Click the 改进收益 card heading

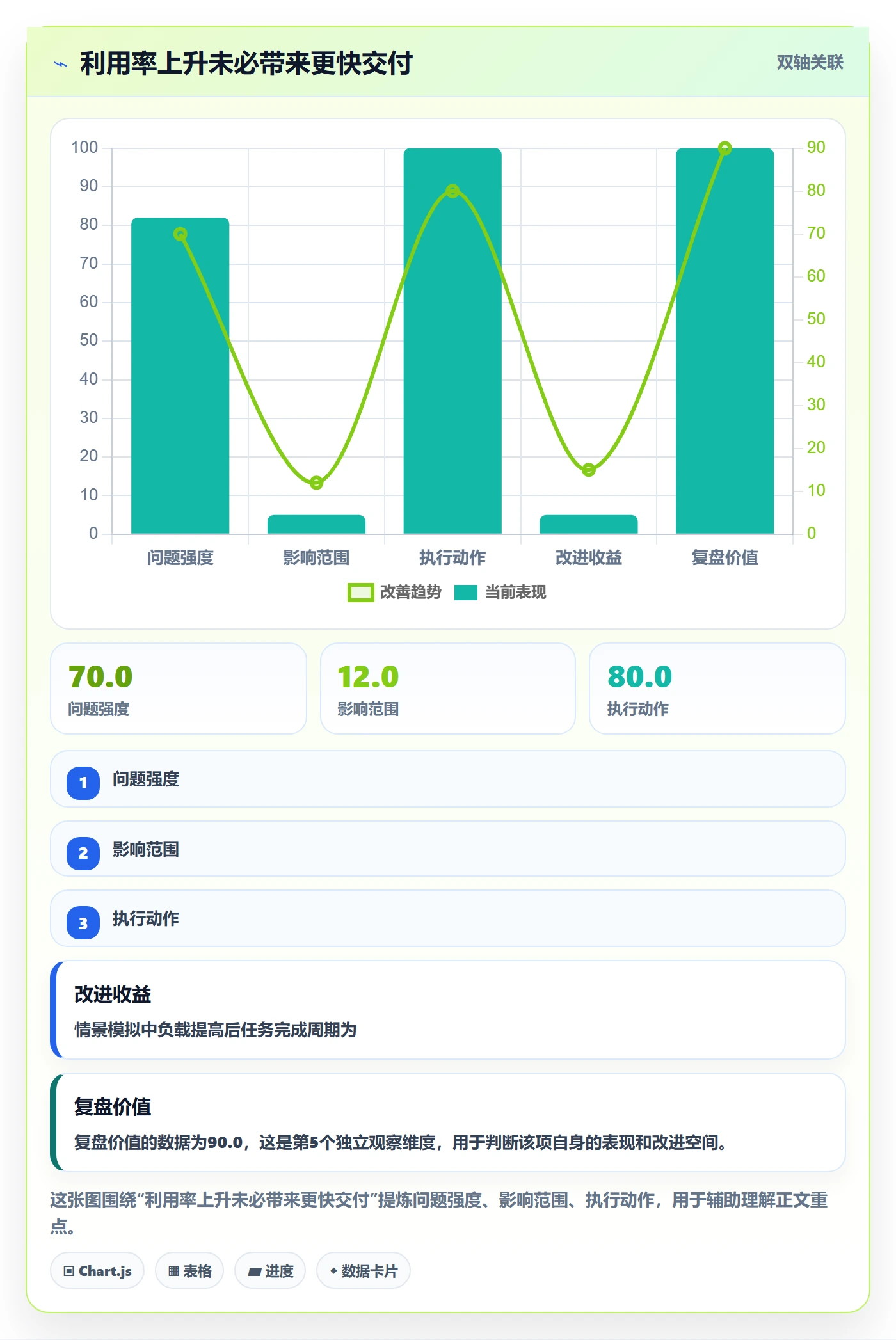(113, 994)
